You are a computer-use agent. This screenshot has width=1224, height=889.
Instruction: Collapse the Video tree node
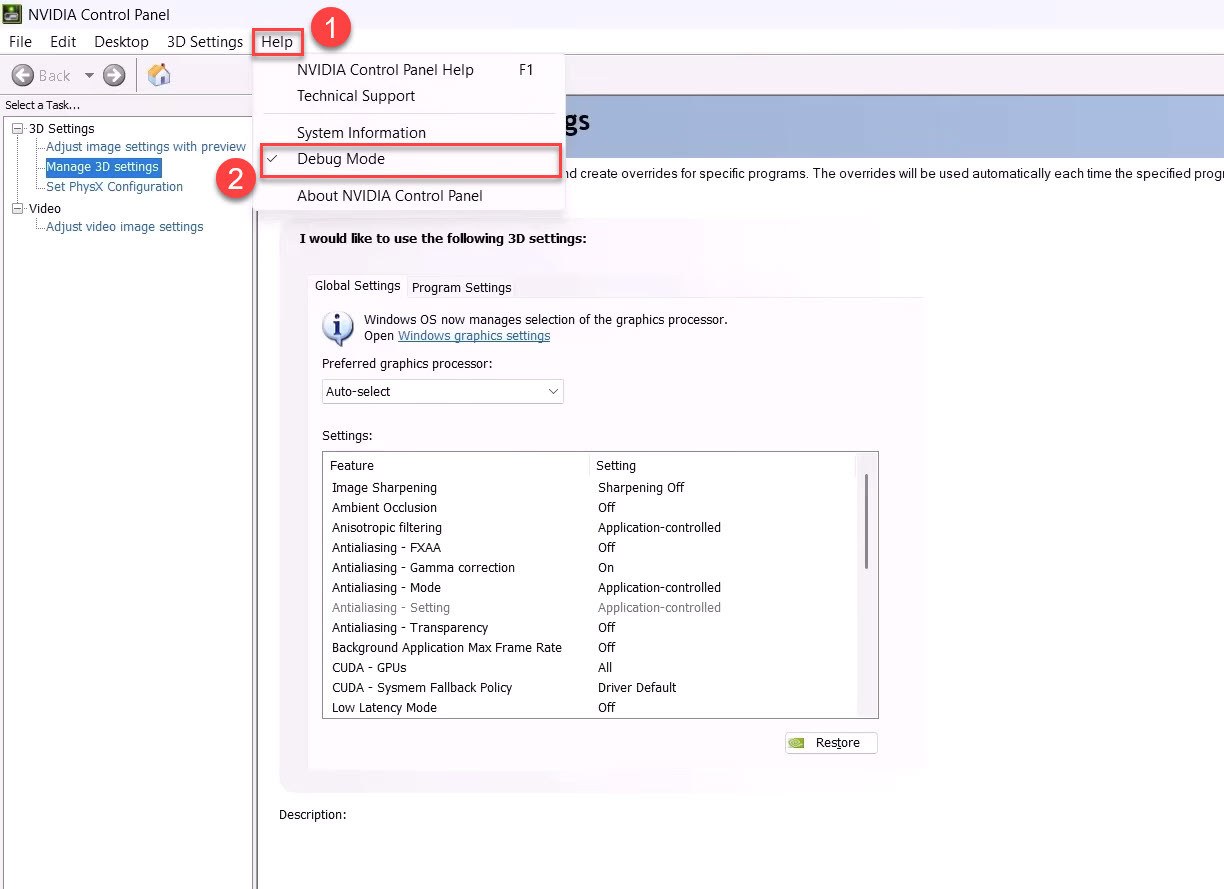(x=17, y=209)
